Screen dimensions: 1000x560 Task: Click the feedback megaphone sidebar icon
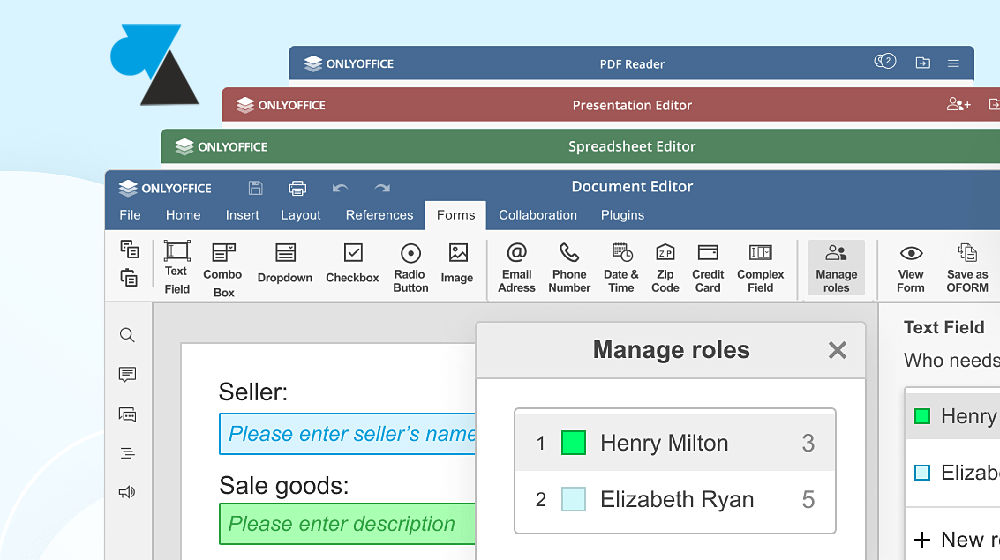pyautogui.click(x=127, y=492)
